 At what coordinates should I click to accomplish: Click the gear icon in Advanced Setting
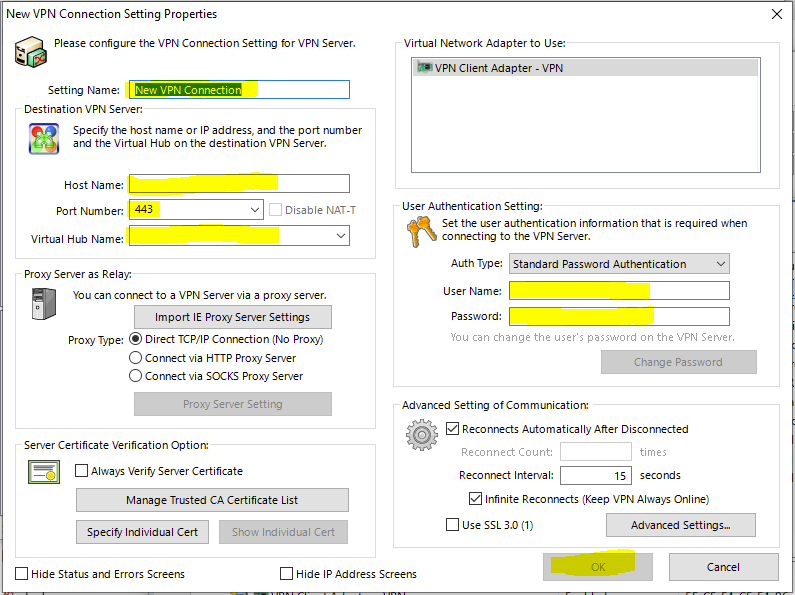[x=421, y=435]
